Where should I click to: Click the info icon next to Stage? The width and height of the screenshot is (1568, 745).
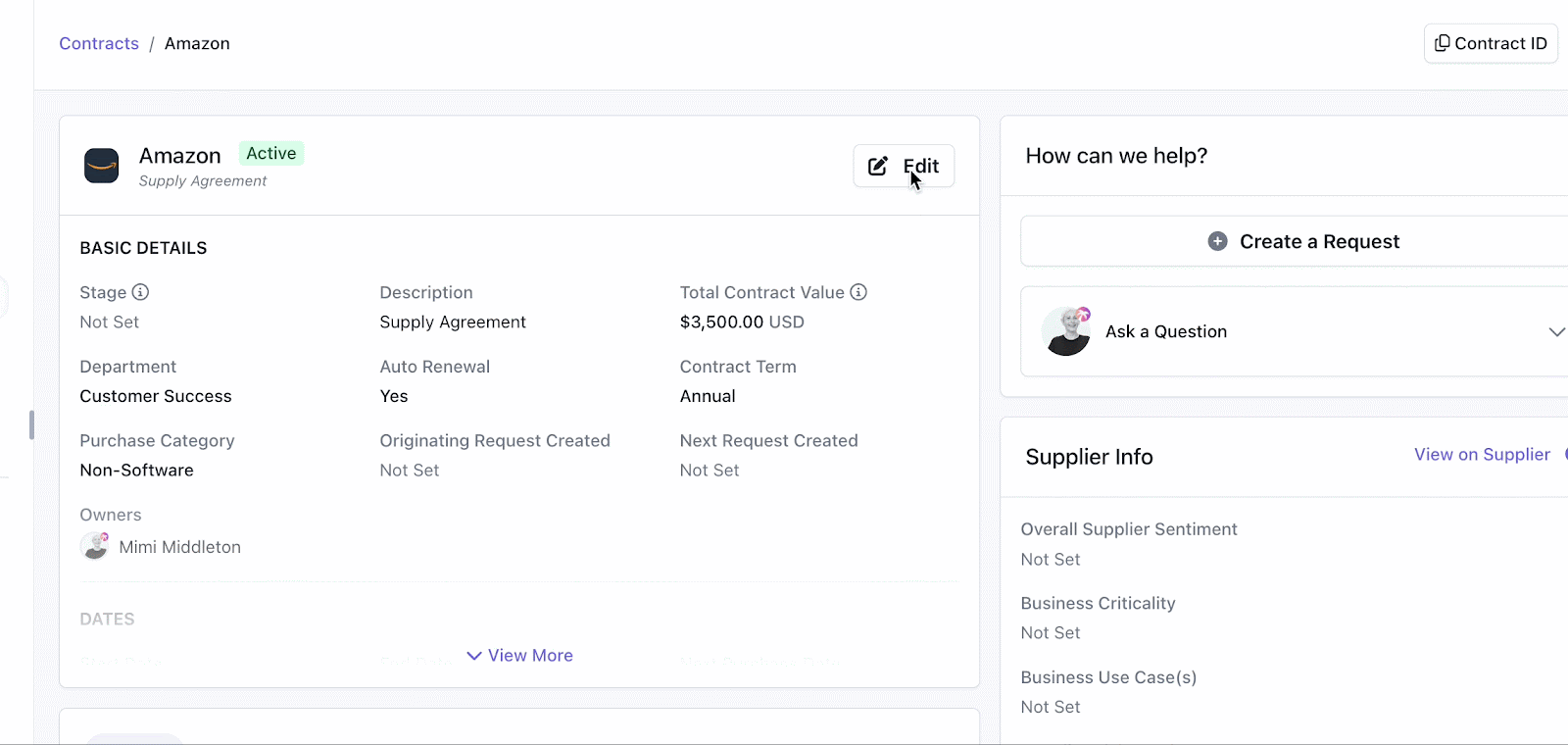tap(140, 292)
